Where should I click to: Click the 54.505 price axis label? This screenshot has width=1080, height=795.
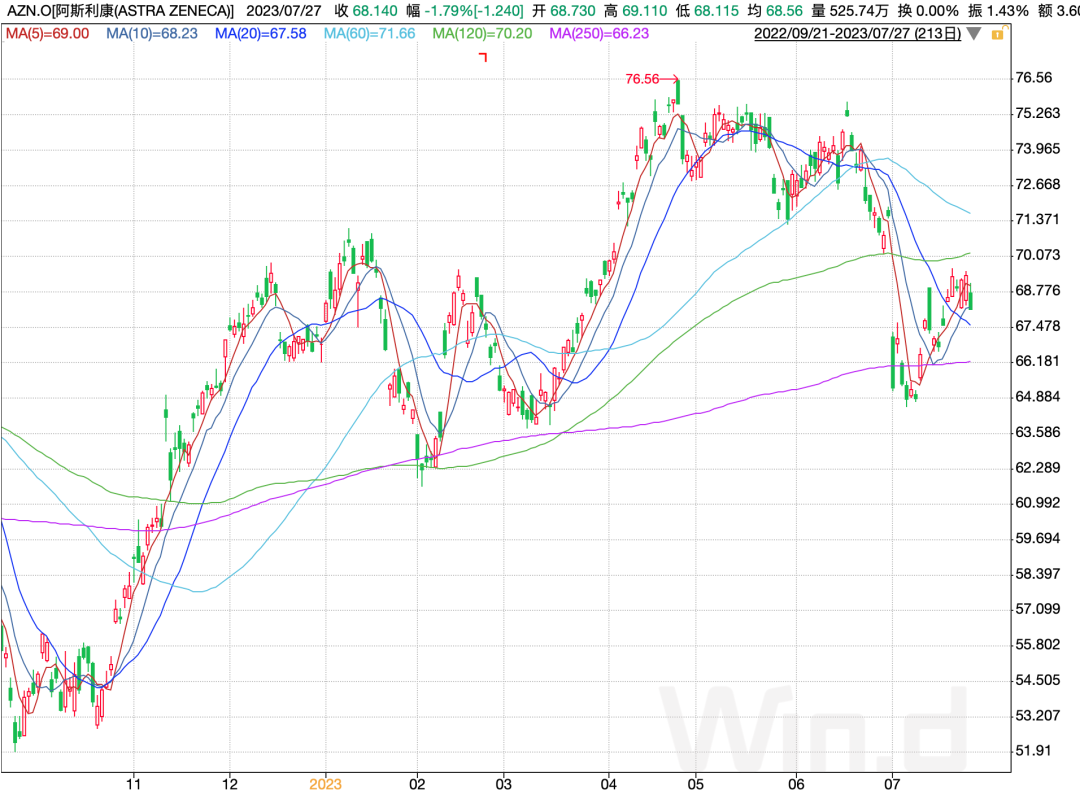(1038, 681)
